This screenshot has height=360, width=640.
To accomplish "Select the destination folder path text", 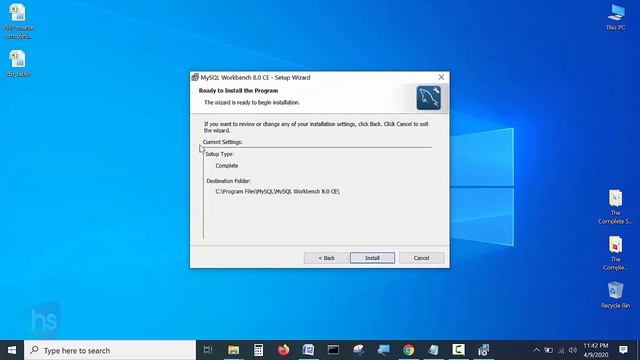I will [278, 191].
